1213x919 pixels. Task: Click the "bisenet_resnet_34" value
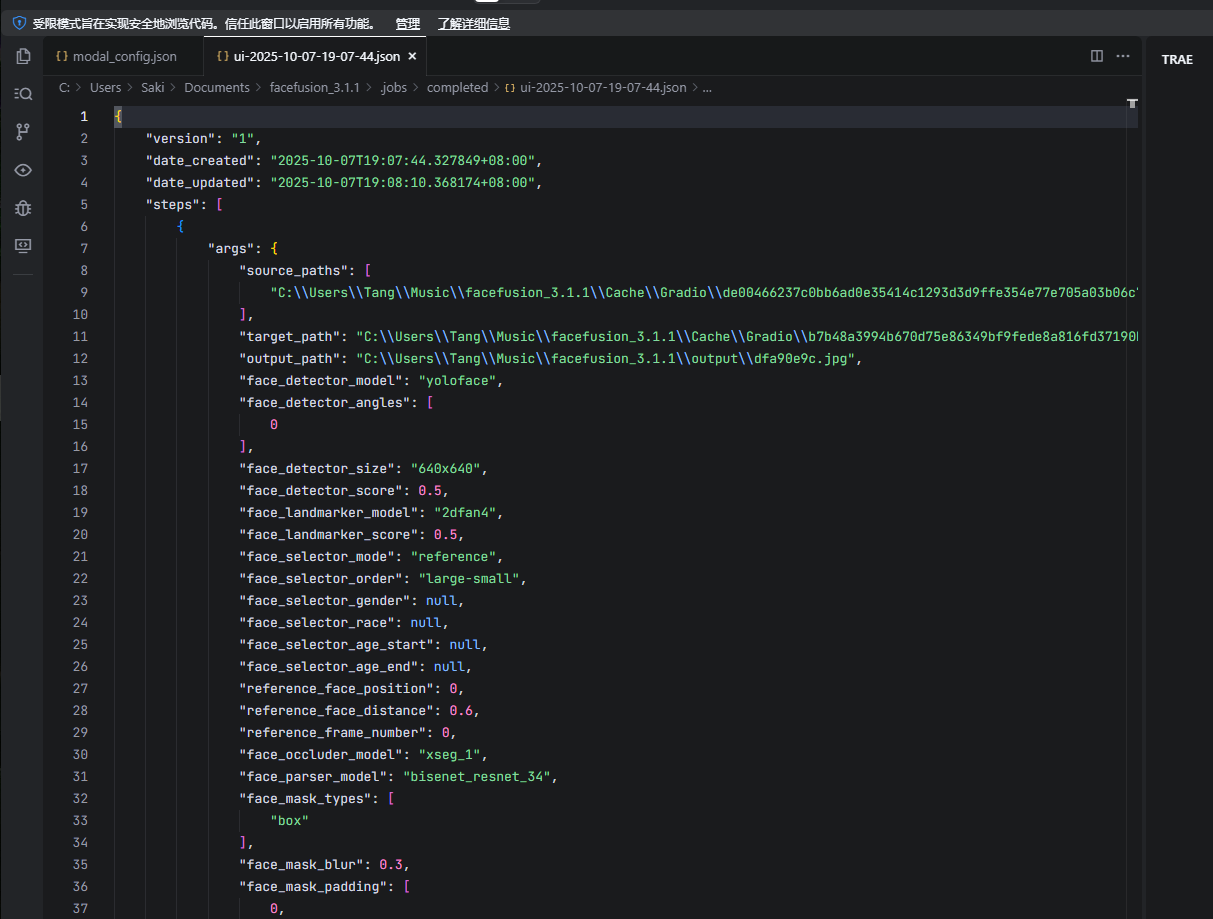tap(476, 776)
